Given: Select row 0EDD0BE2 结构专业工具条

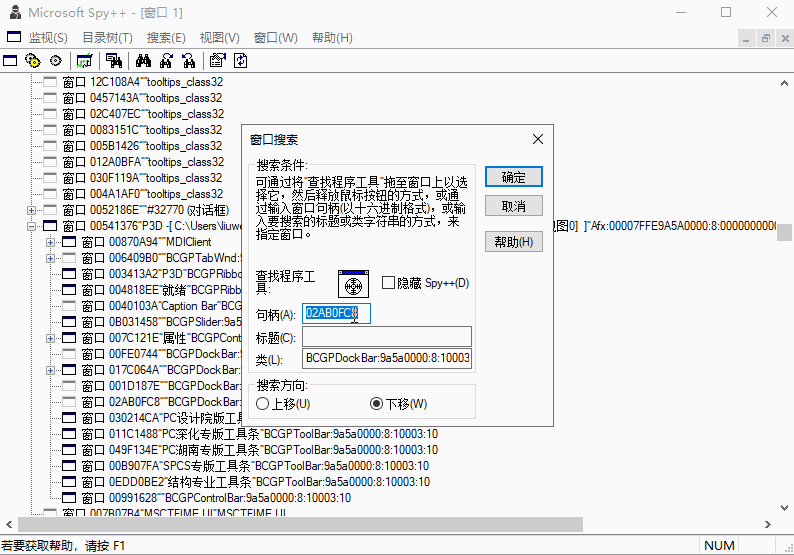Looking at the screenshot, I should (x=256, y=482).
